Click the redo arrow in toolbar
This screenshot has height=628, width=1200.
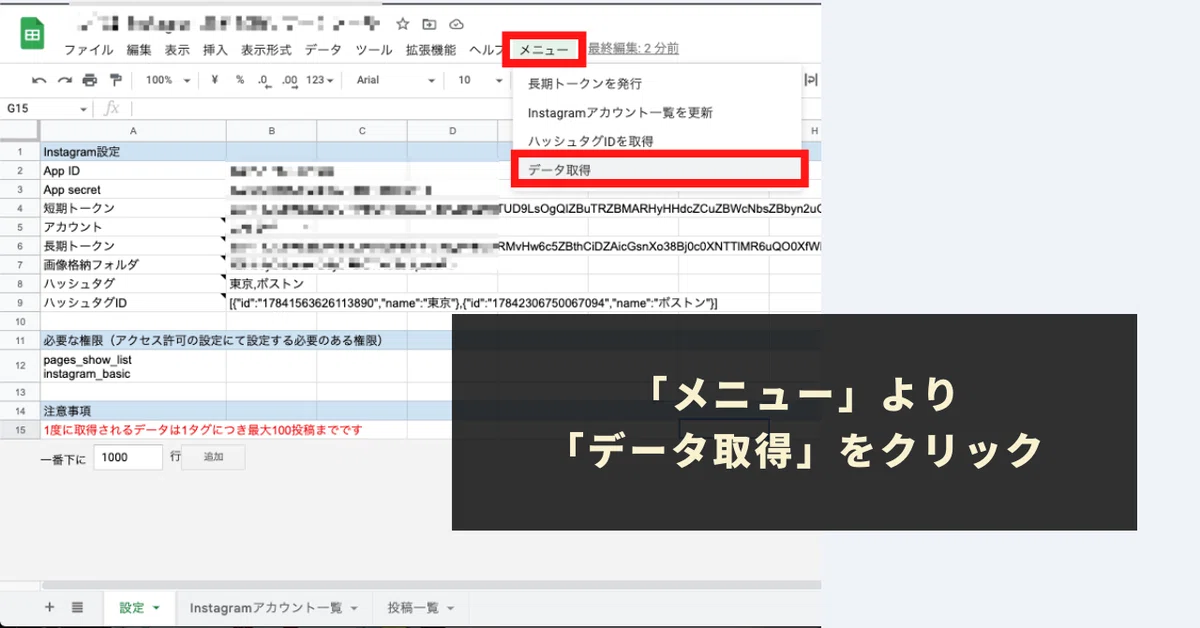point(64,80)
